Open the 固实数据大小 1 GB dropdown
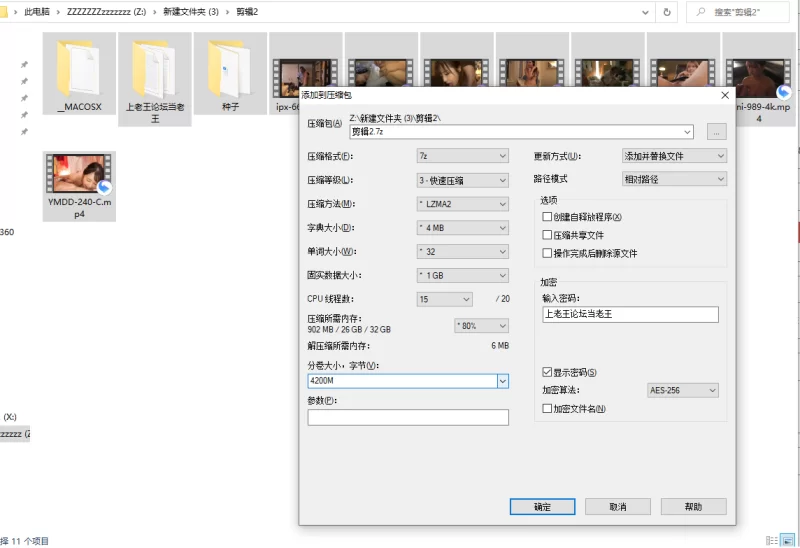Image resolution: width=800 pixels, height=548 pixels. (x=463, y=275)
